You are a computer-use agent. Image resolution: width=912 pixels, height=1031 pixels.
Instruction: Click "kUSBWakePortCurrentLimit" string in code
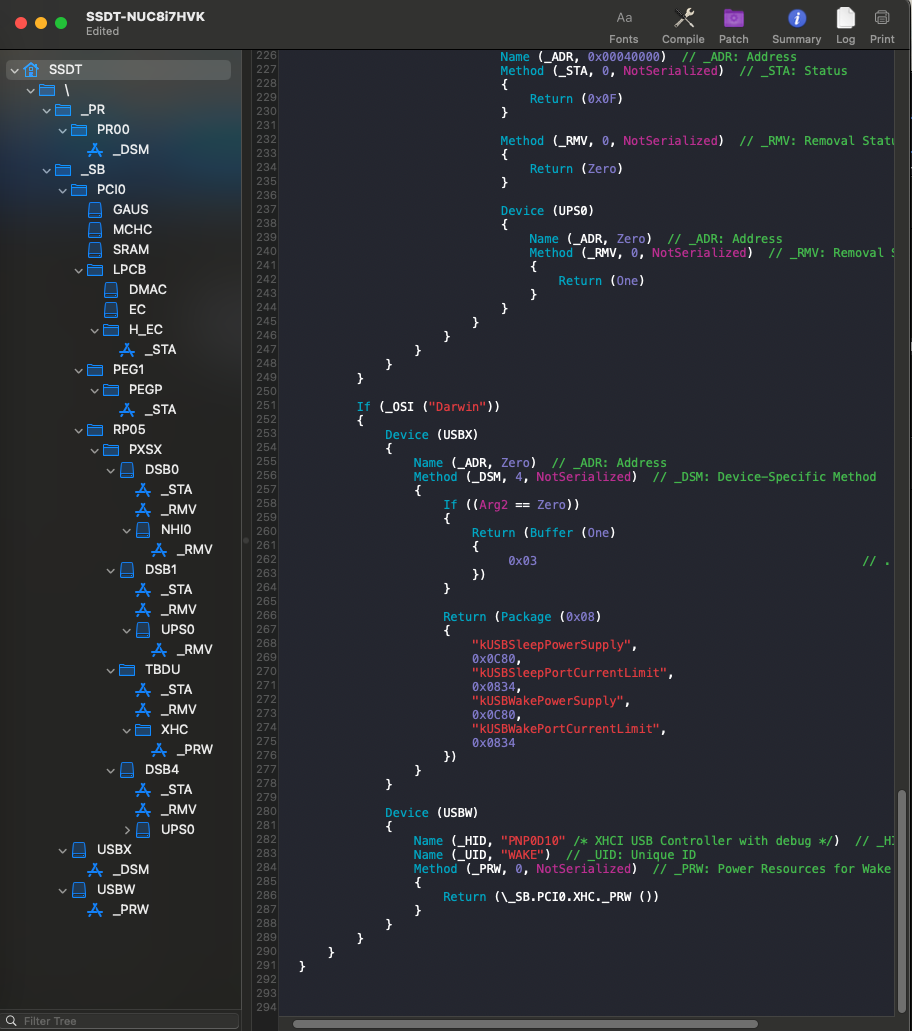pos(566,729)
